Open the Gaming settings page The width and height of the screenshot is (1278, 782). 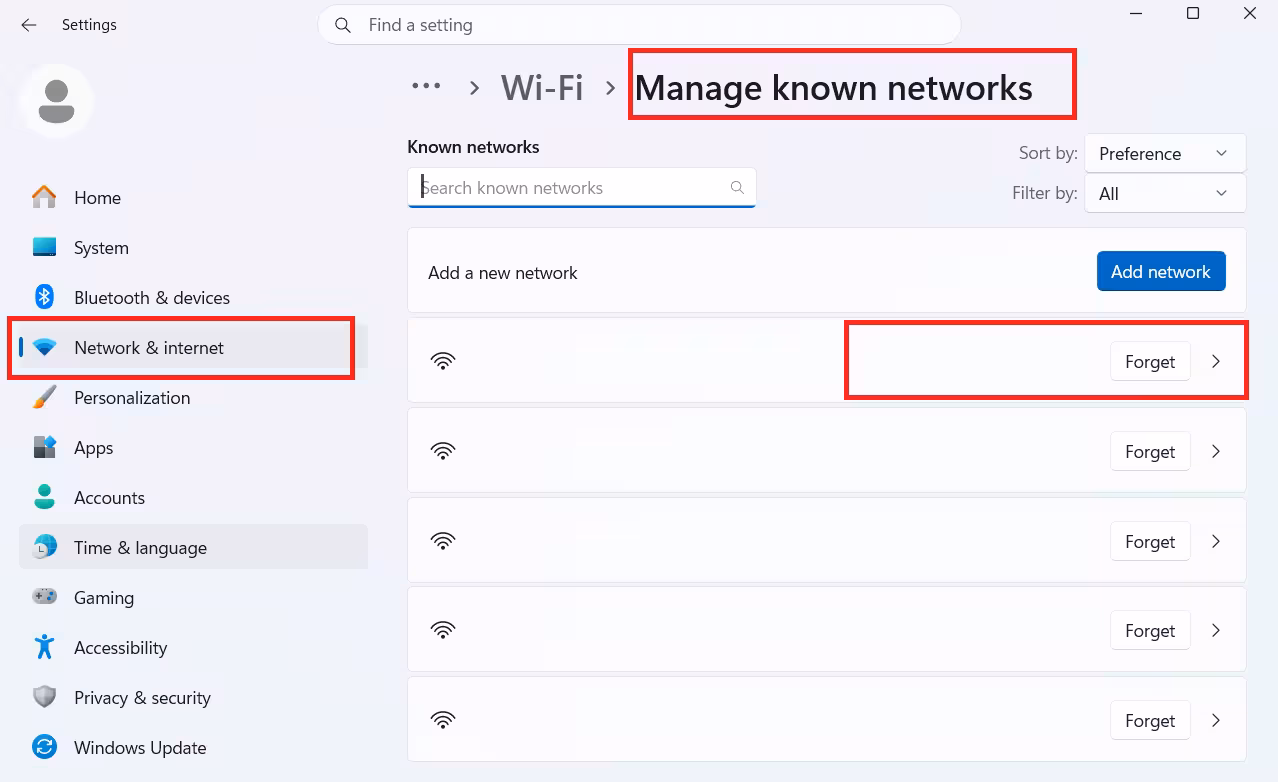pyautogui.click(x=193, y=597)
